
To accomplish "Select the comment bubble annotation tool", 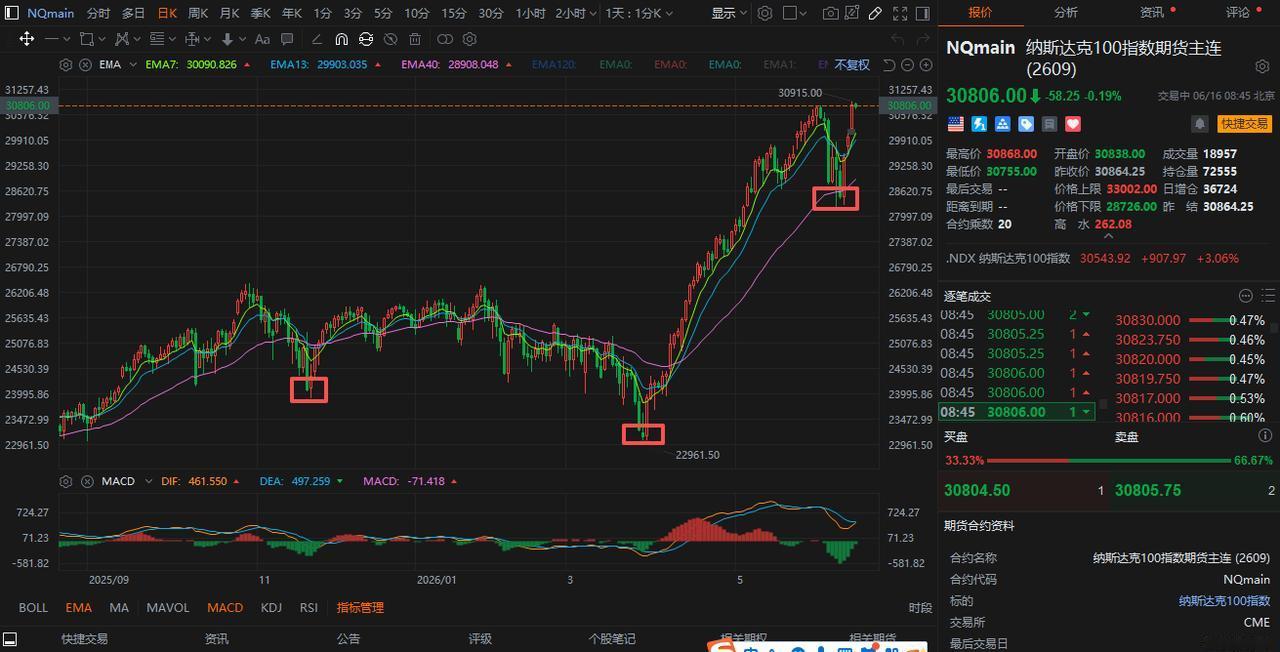I will 287,39.
